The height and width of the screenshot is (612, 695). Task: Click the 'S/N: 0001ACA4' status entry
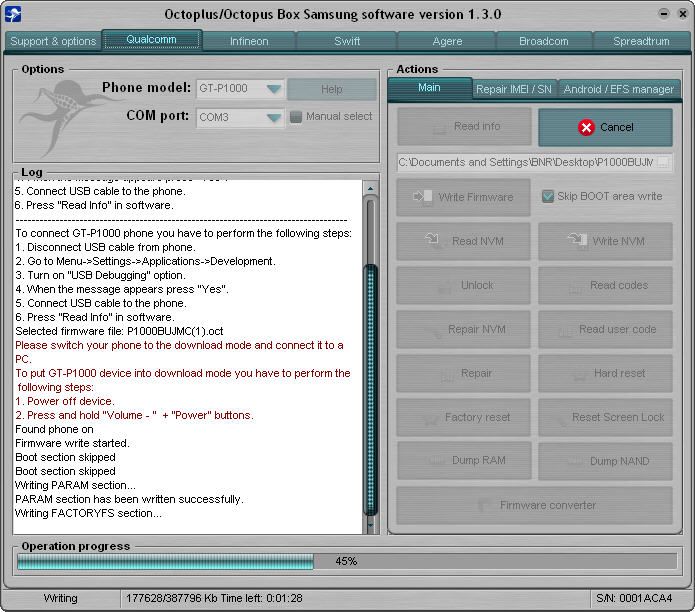coord(634,598)
